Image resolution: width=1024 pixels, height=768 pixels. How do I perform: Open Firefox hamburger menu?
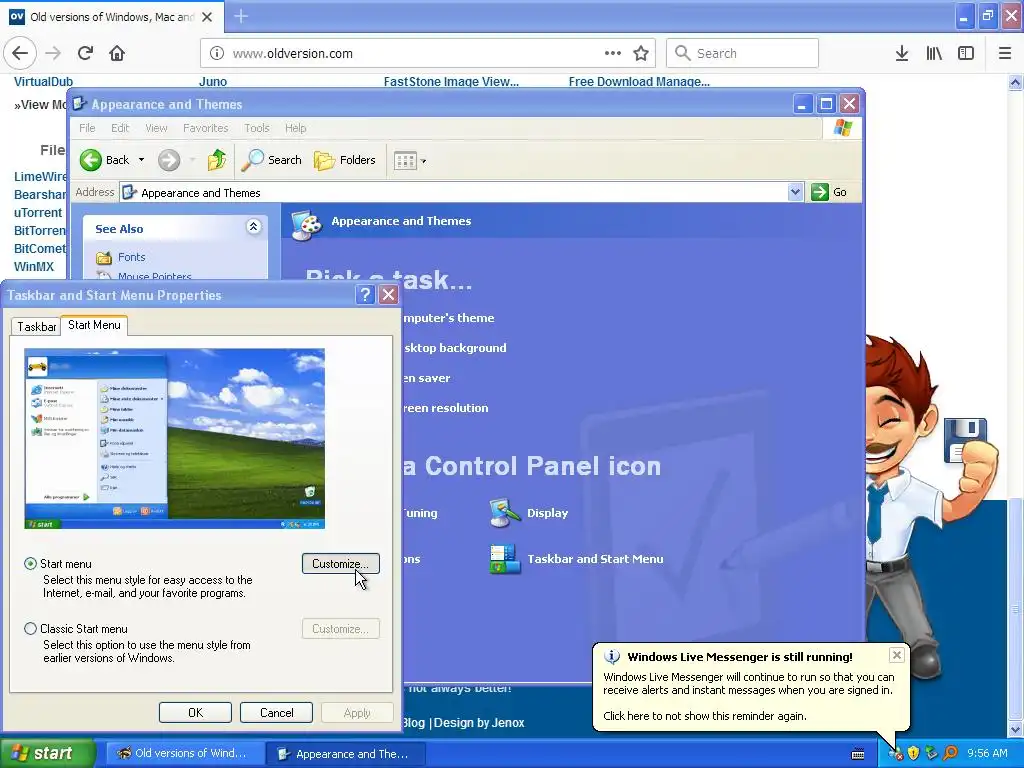point(1005,53)
